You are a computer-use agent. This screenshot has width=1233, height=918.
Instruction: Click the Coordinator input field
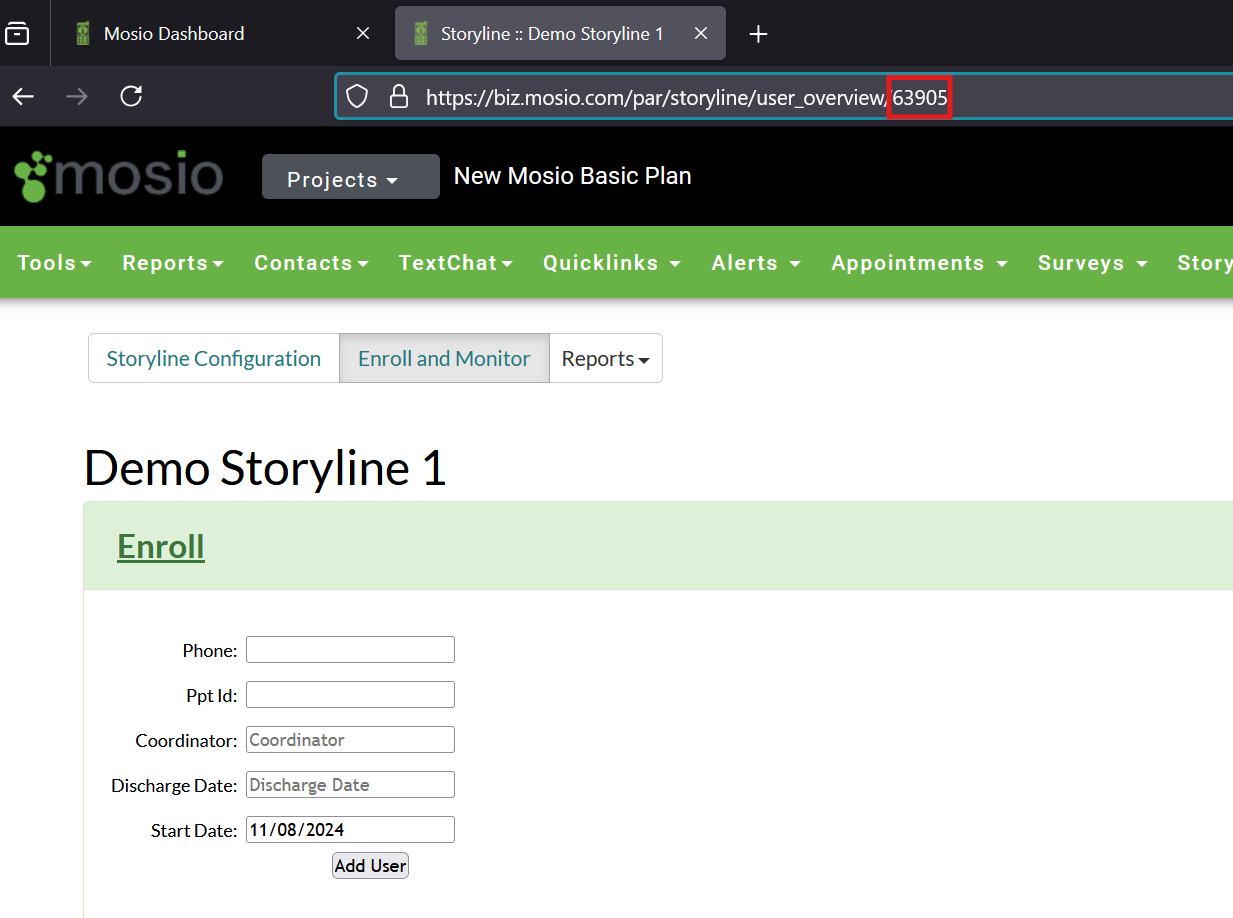(x=350, y=740)
